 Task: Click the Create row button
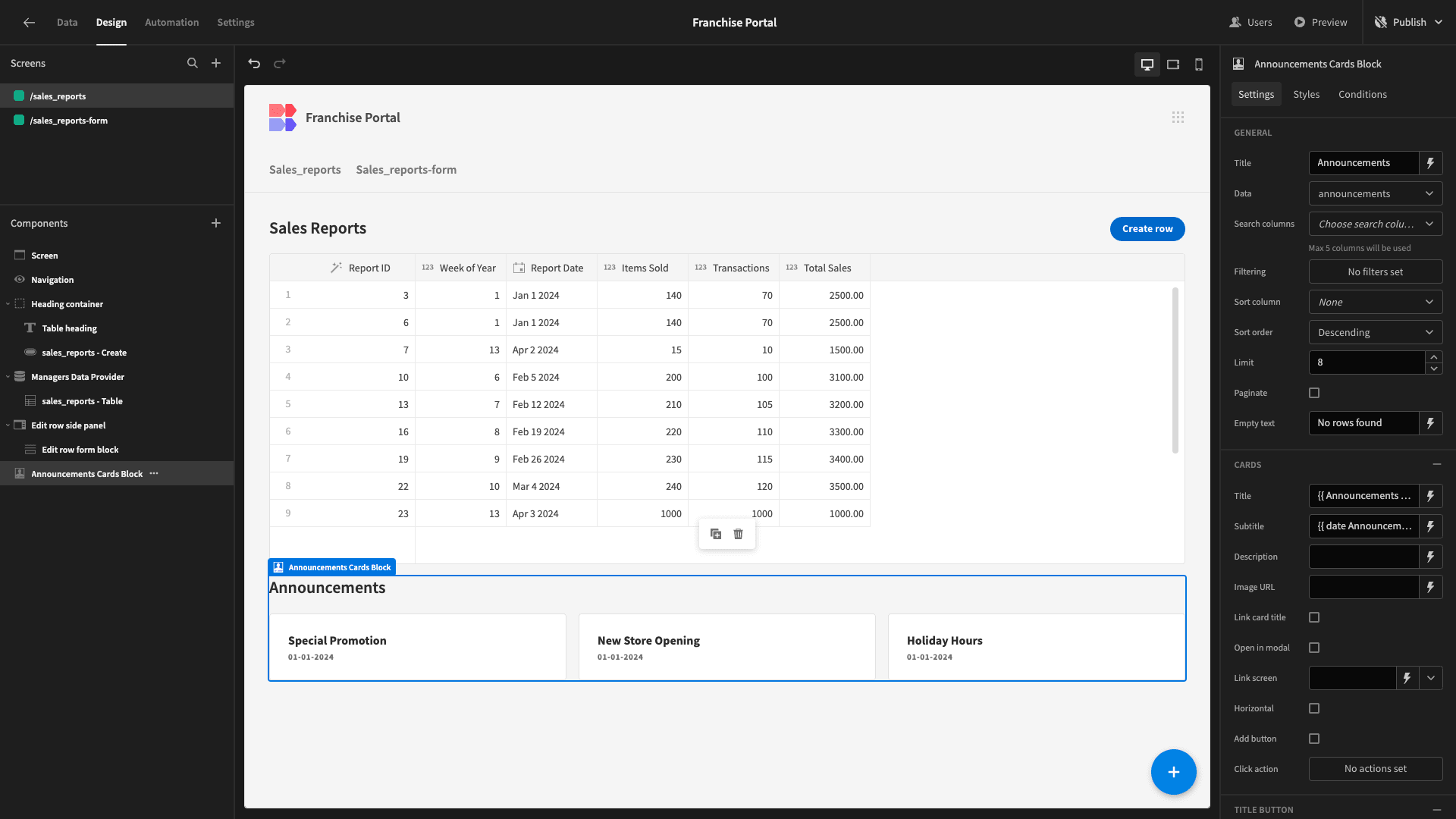click(1147, 229)
